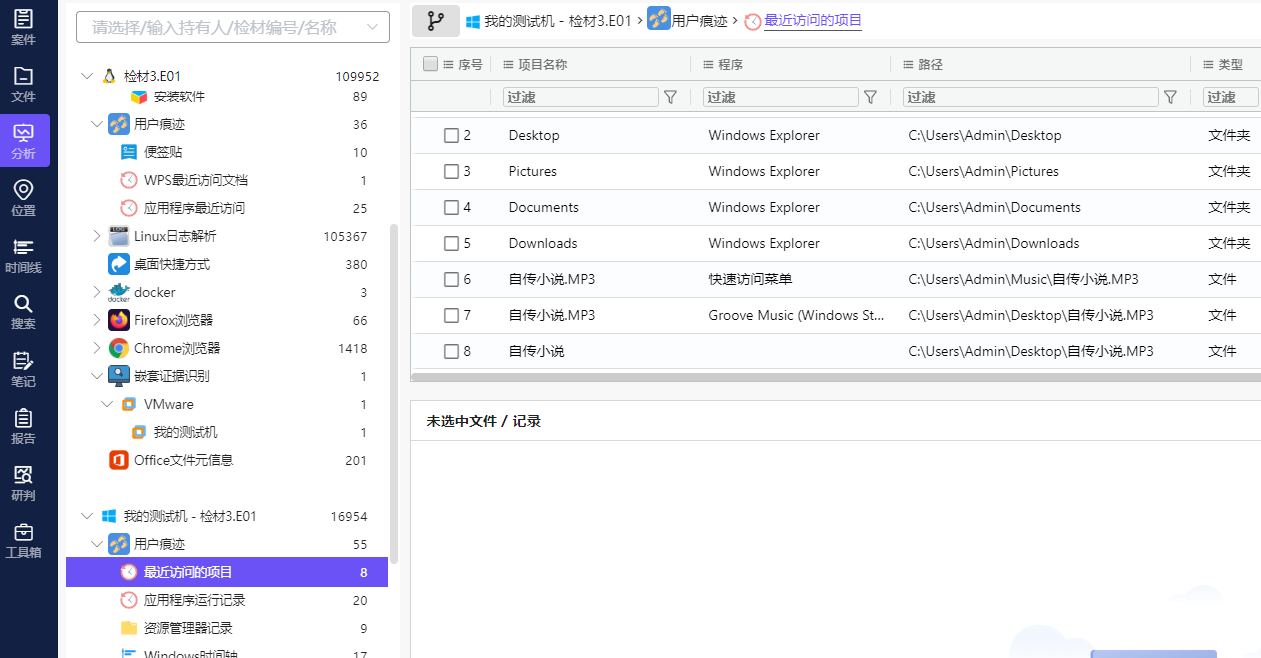Open the 文件 (Files) sidebar icon
This screenshot has height=658, width=1261.
coord(23,84)
